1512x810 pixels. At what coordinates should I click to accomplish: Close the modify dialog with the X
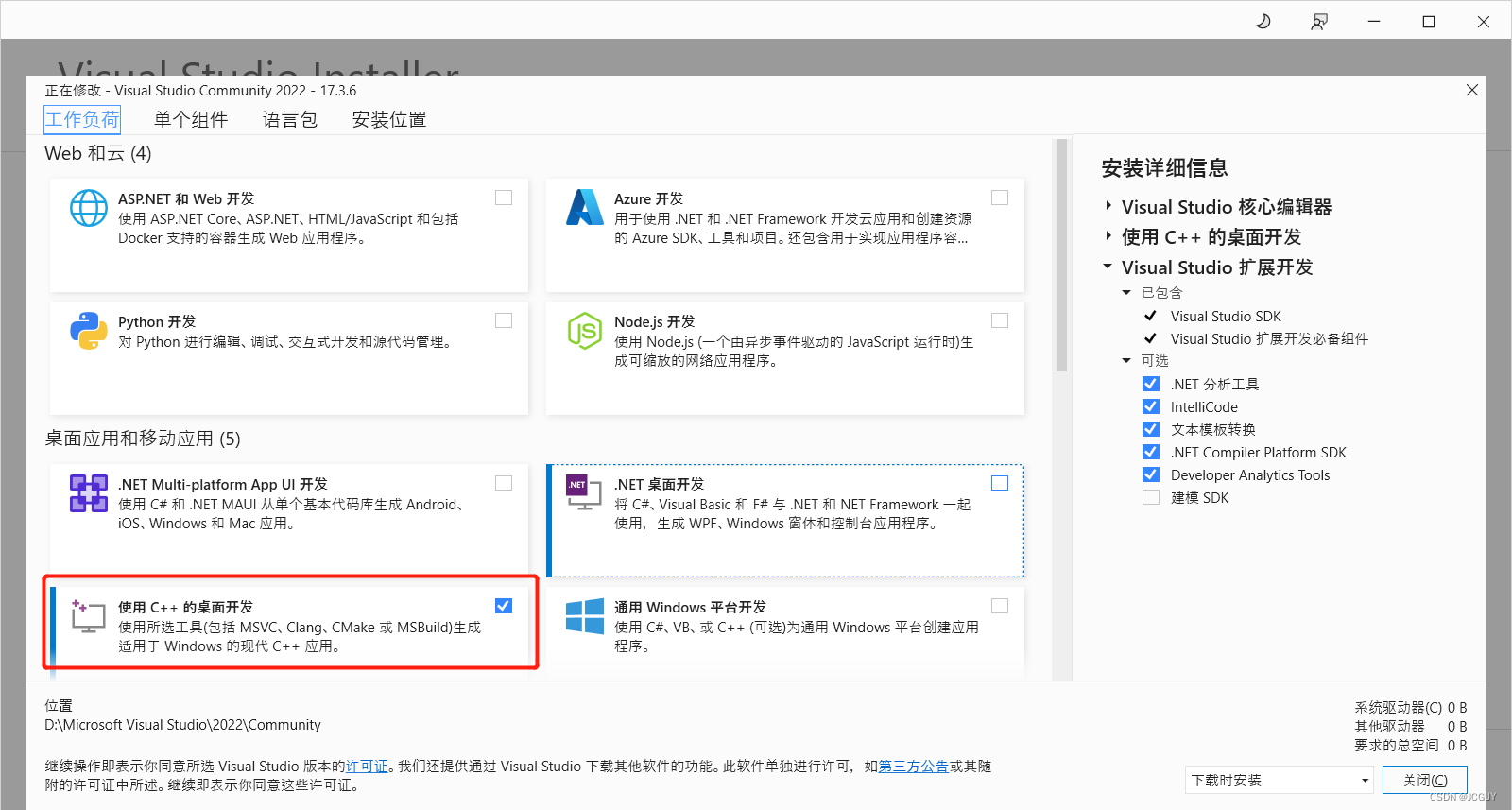[x=1472, y=90]
